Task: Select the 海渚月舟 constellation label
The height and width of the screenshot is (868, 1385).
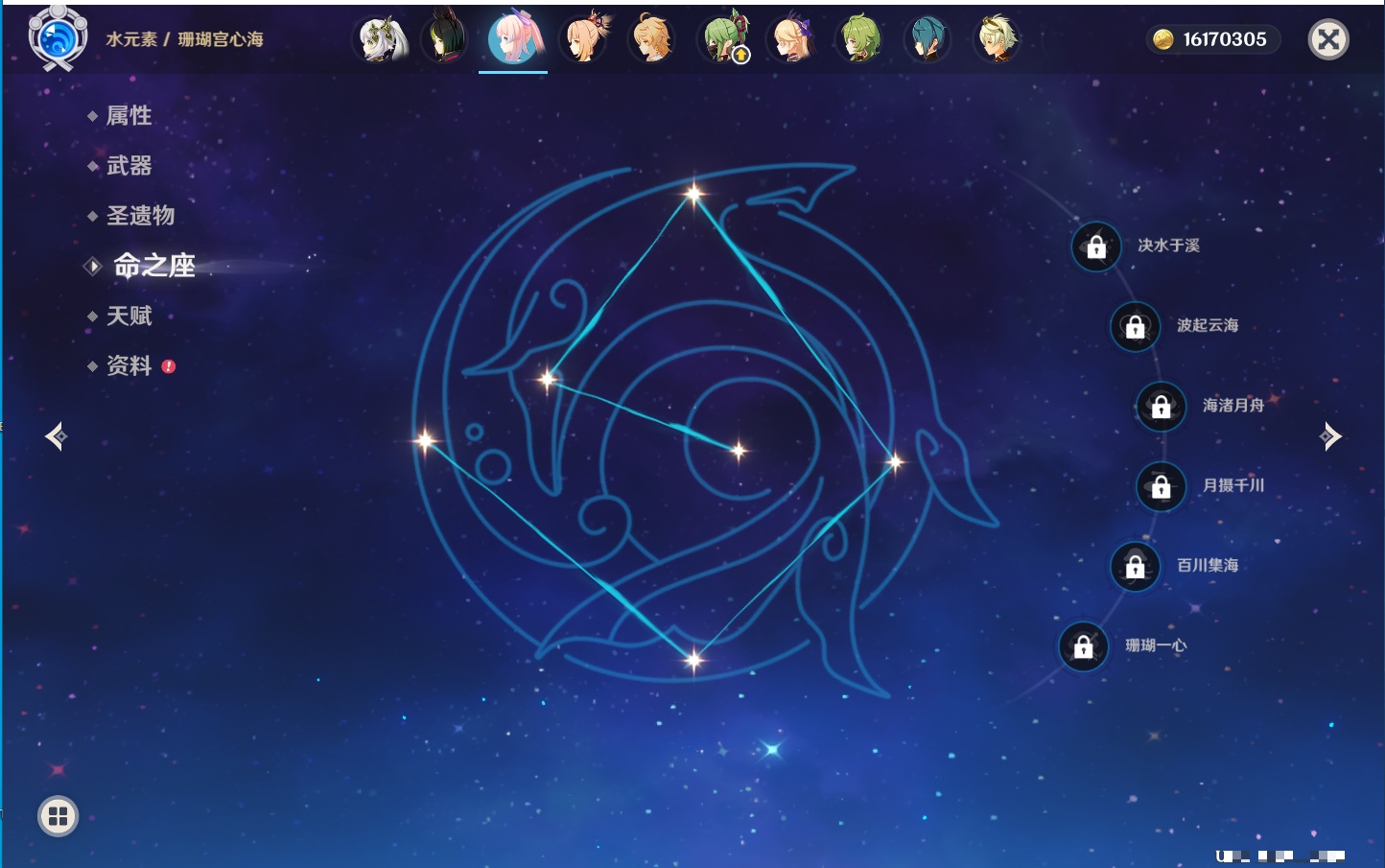Action: click(x=1234, y=406)
